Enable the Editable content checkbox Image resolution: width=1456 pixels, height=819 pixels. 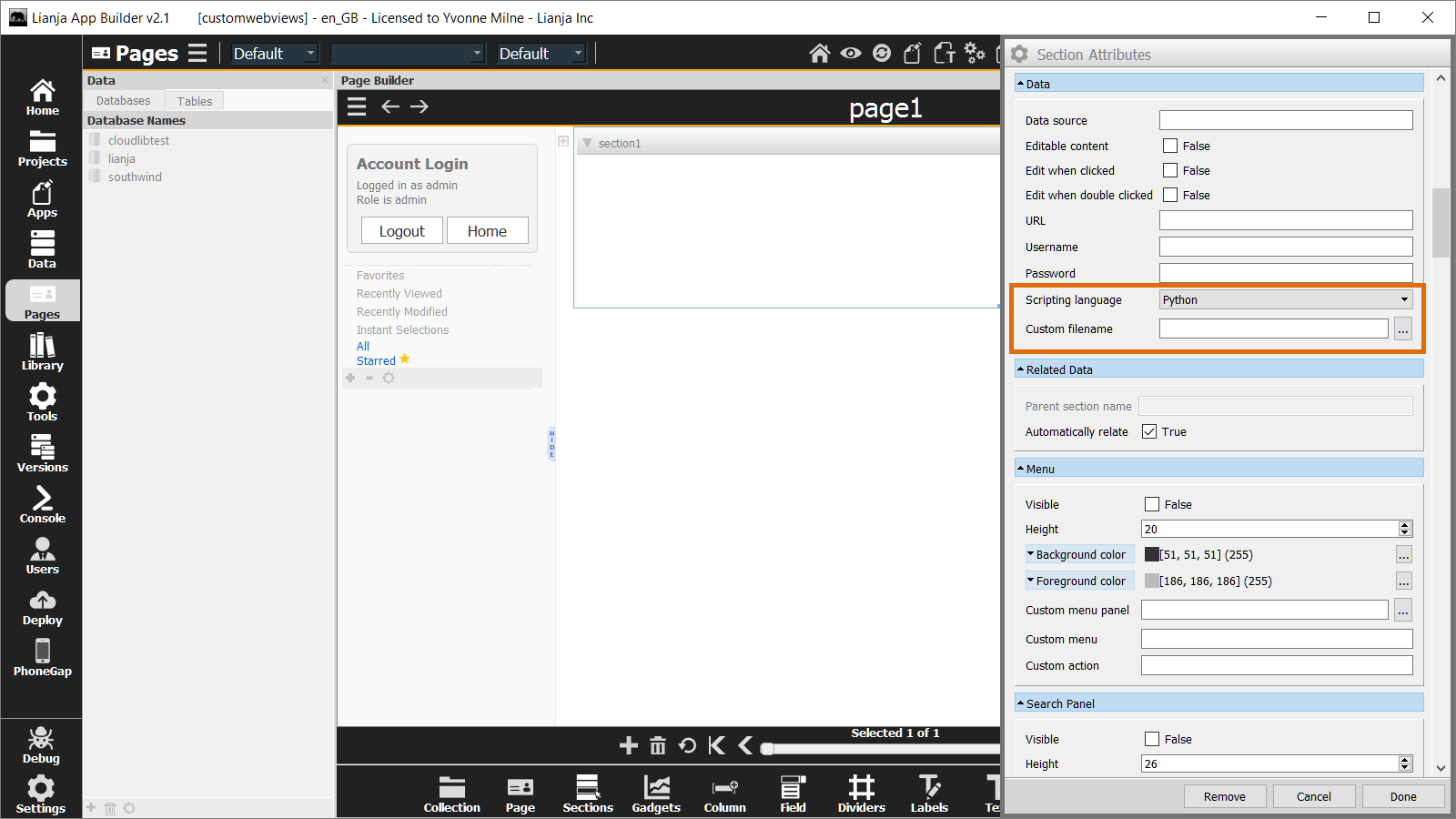tap(1170, 146)
